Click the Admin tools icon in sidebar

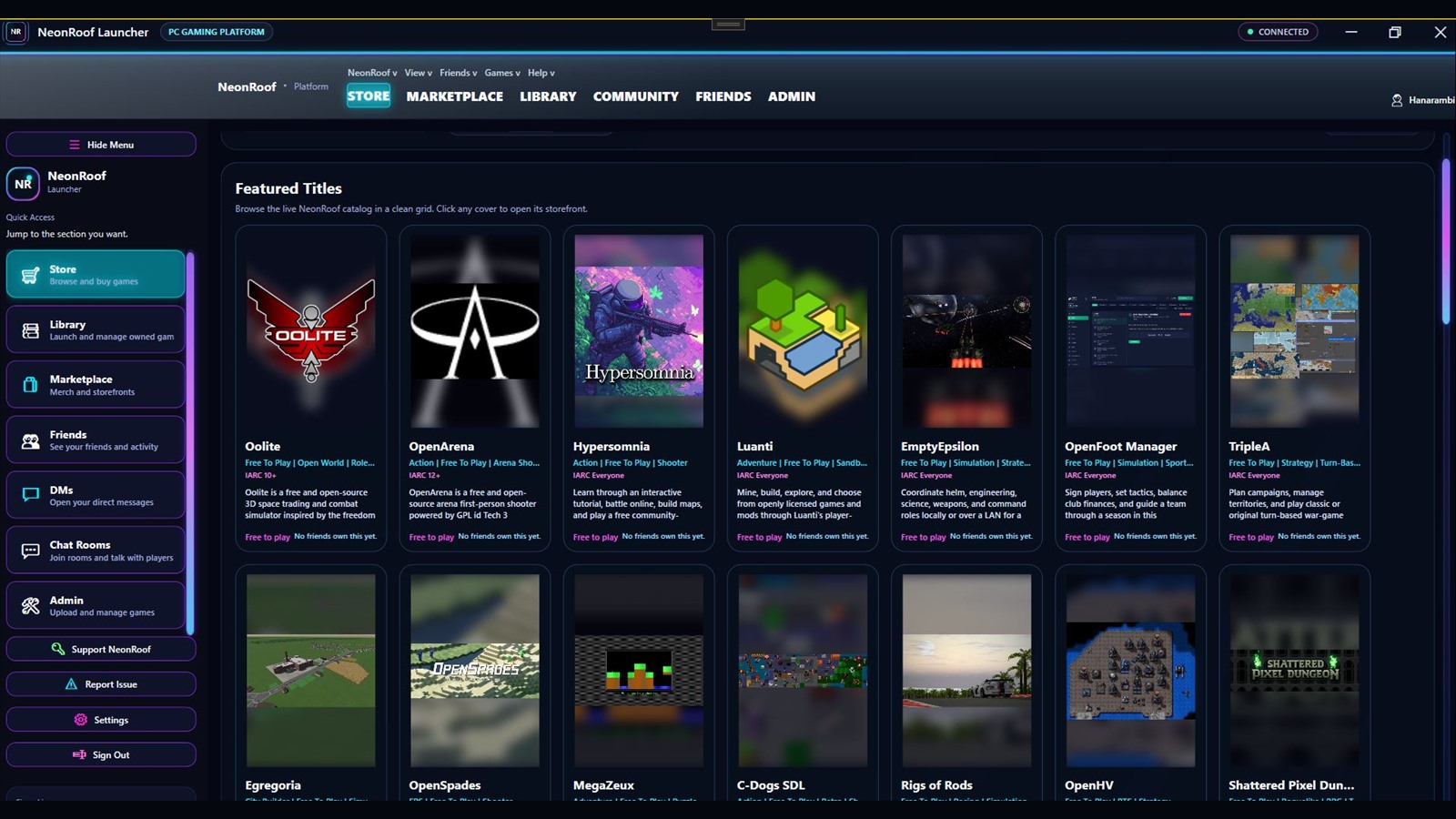[x=30, y=606]
